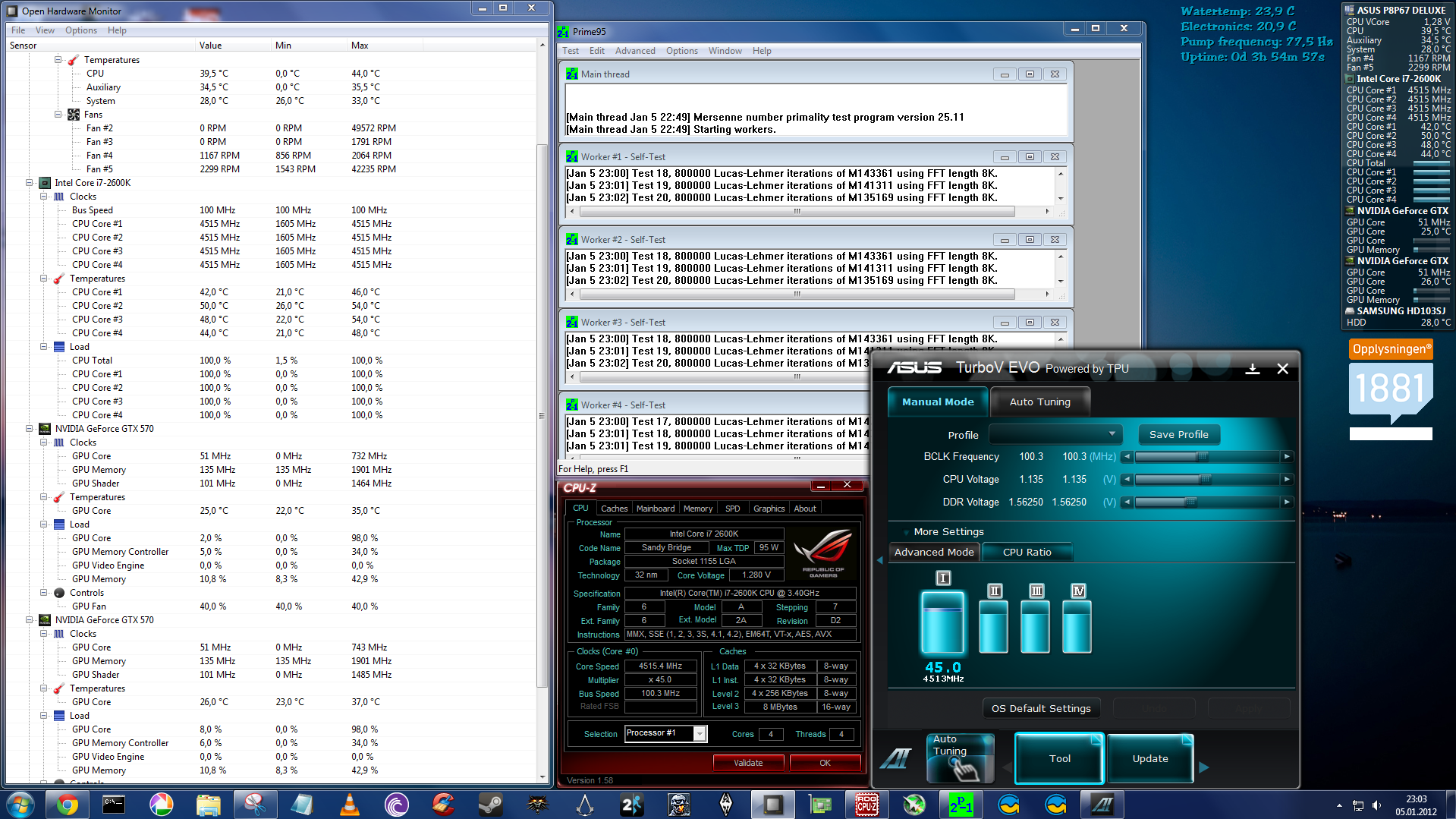
Task: Increase DDR Voltage with its right arrow
Action: click(x=1287, y=502)
